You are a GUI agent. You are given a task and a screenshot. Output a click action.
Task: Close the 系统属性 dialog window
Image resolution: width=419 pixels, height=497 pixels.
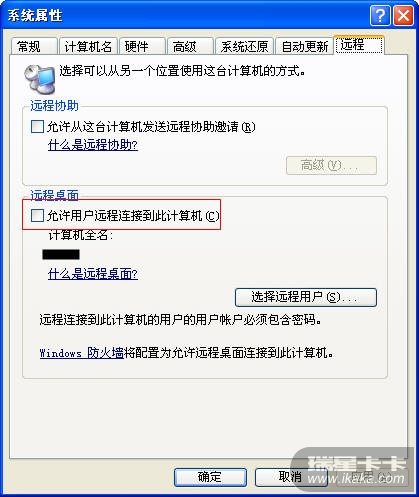pyautogui.click(x=403, y=15)
